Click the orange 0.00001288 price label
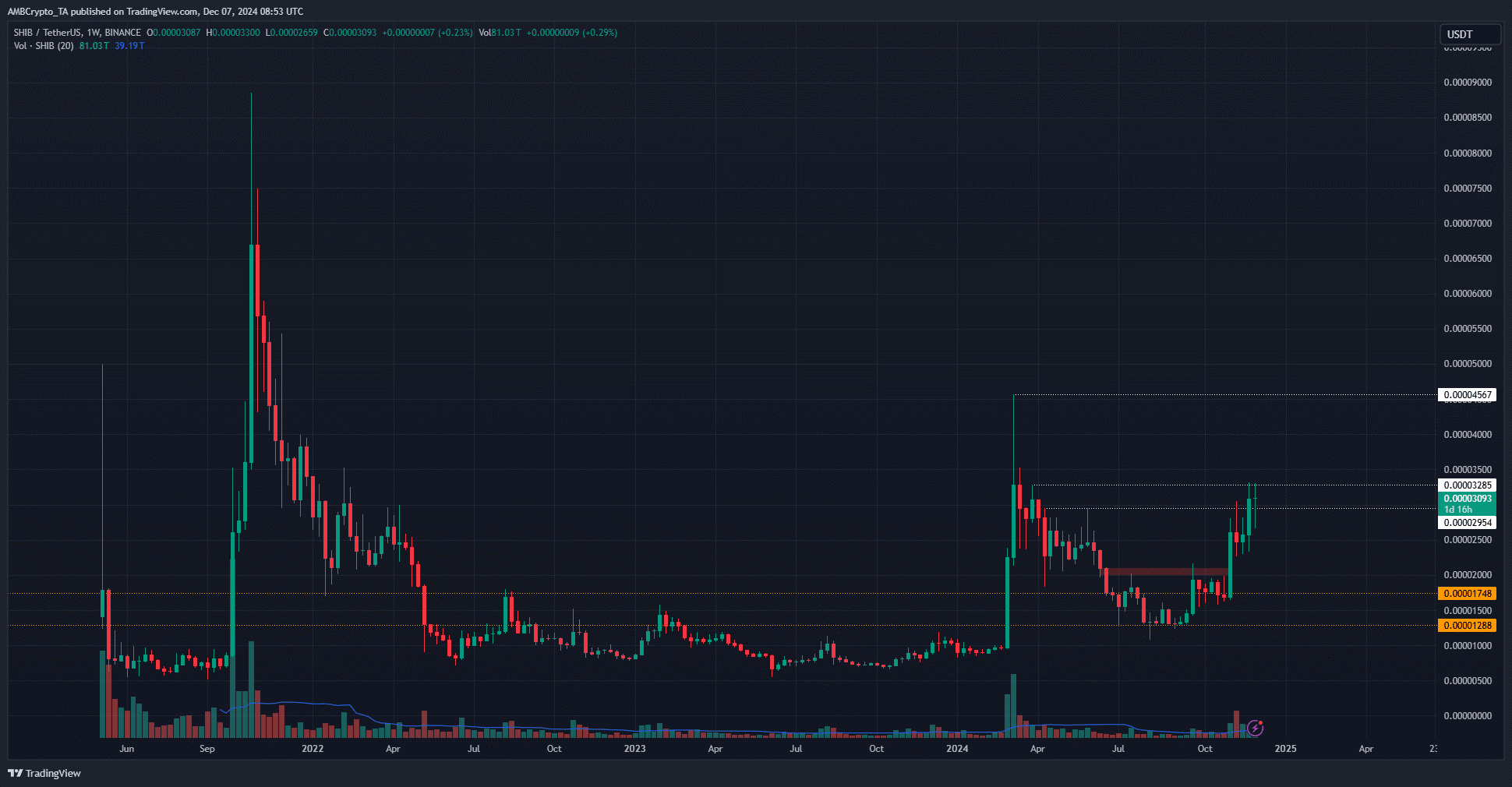This screenshot has width=1512, height=787. [x=1467, y=626]
